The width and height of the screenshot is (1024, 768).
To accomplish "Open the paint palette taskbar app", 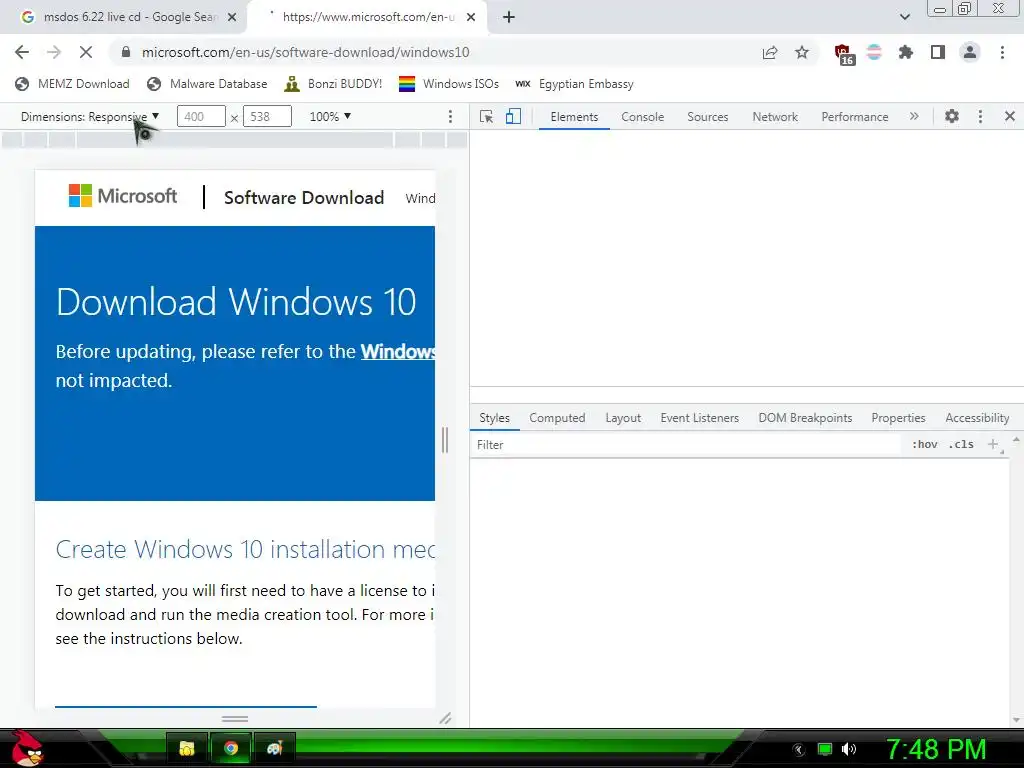I will 274,748.
